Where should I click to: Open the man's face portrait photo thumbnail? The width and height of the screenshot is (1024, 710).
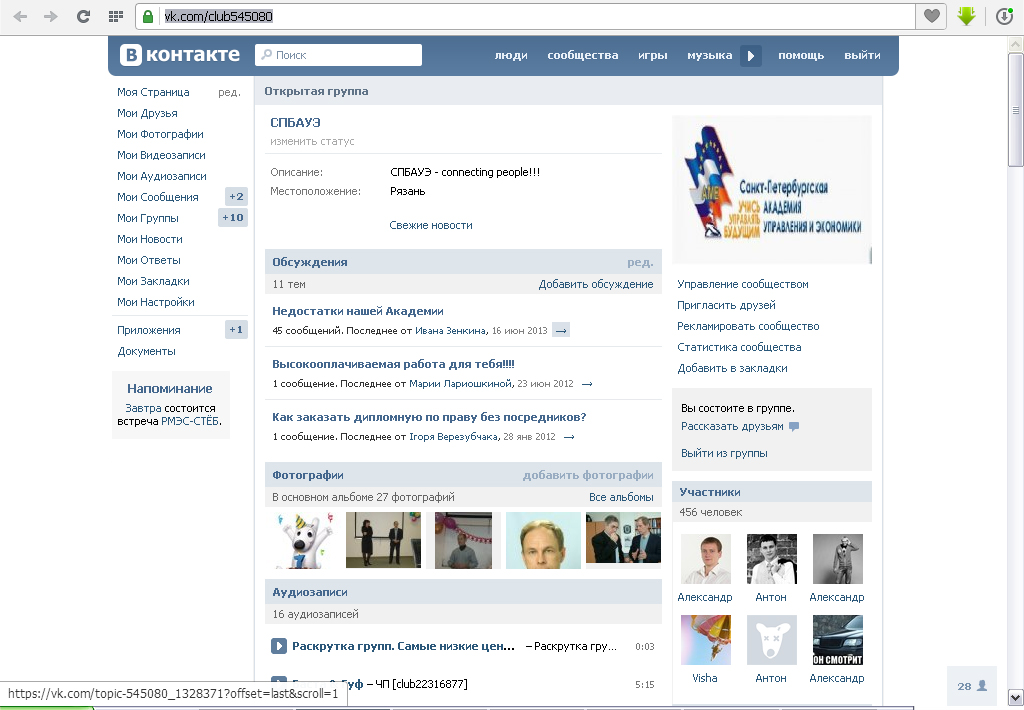543,540
